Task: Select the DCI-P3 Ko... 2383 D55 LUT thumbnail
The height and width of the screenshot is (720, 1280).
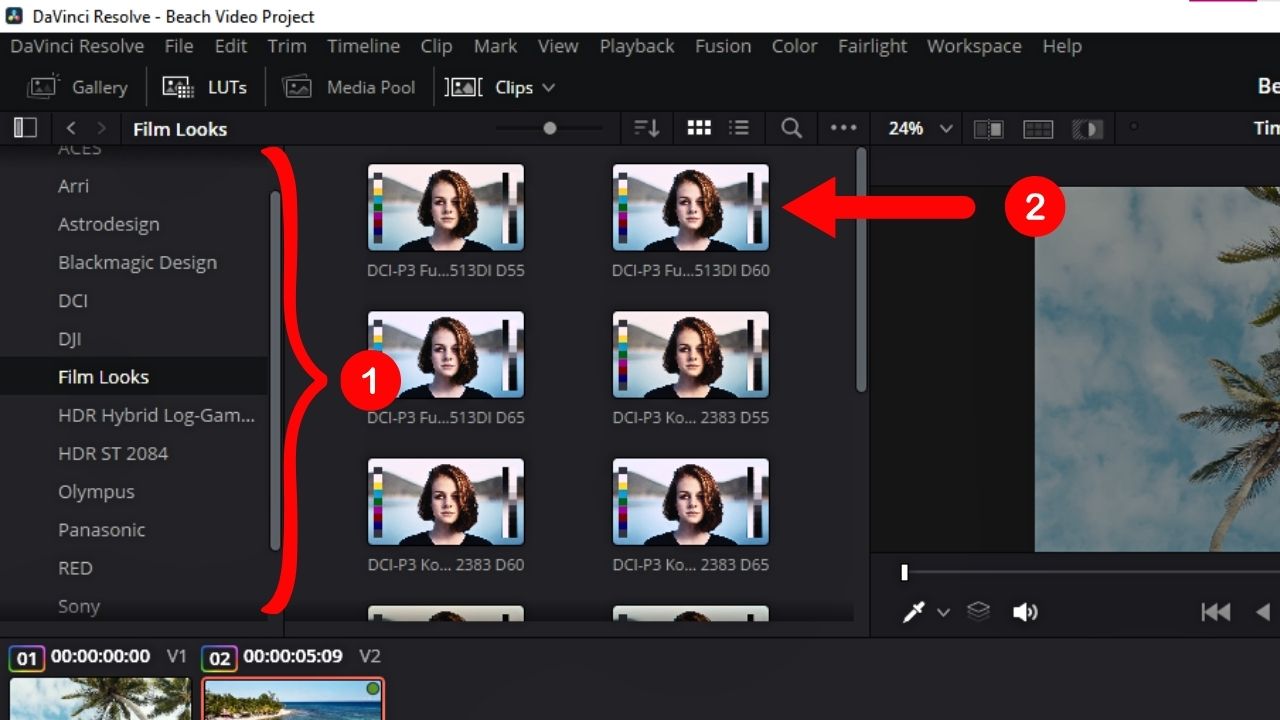Action: 691,354
